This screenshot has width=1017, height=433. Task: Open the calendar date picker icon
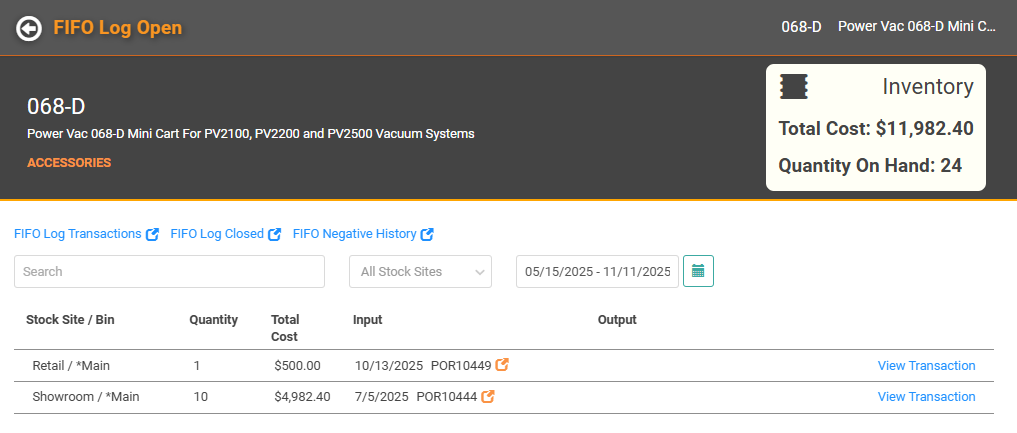pyautogui.click(x=698, y=271)
